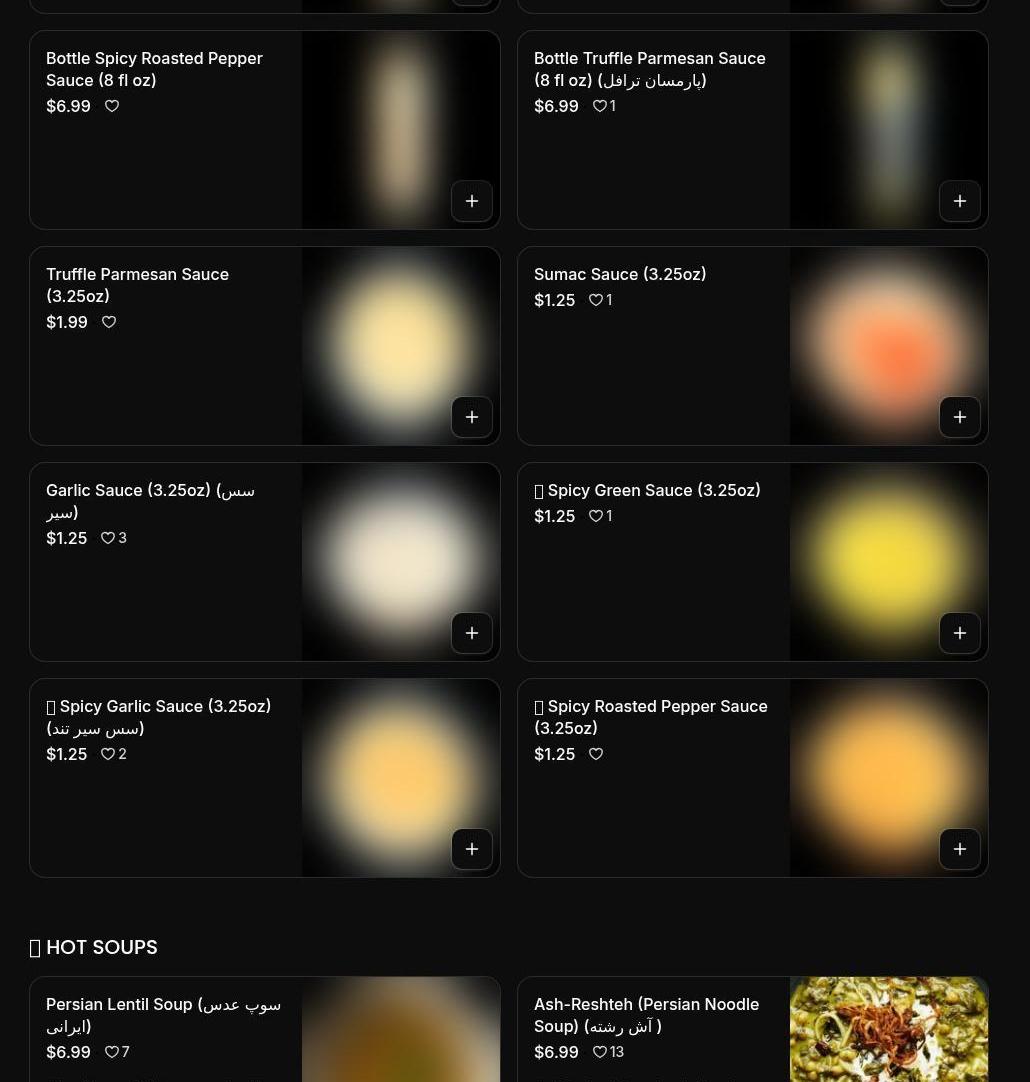Favorite the Sumac Sauce heart icon
This screenshot has width=1030, height=1082.
(595, 300)
